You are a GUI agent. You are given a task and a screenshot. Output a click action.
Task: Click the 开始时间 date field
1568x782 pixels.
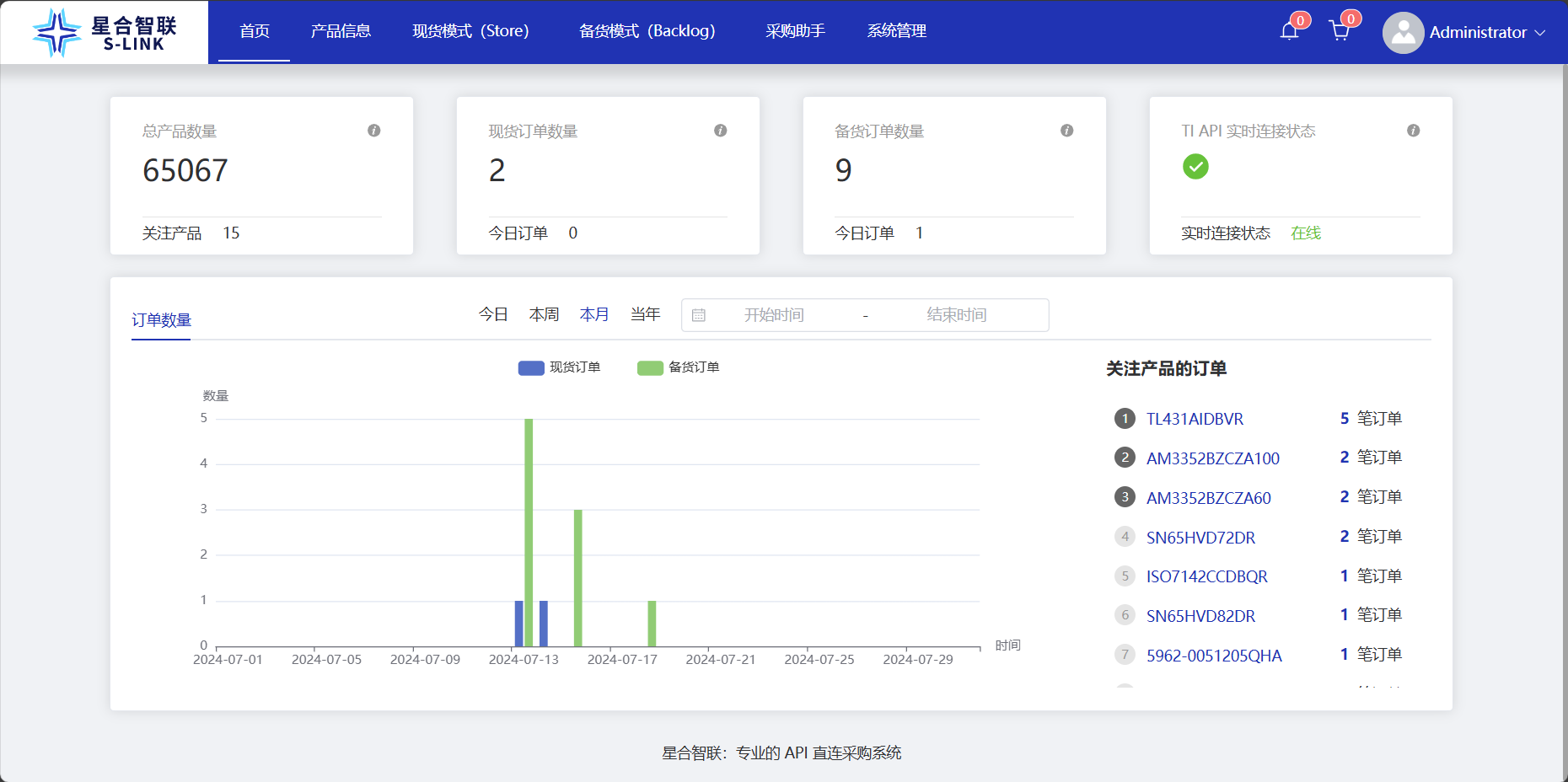(774, 315)
